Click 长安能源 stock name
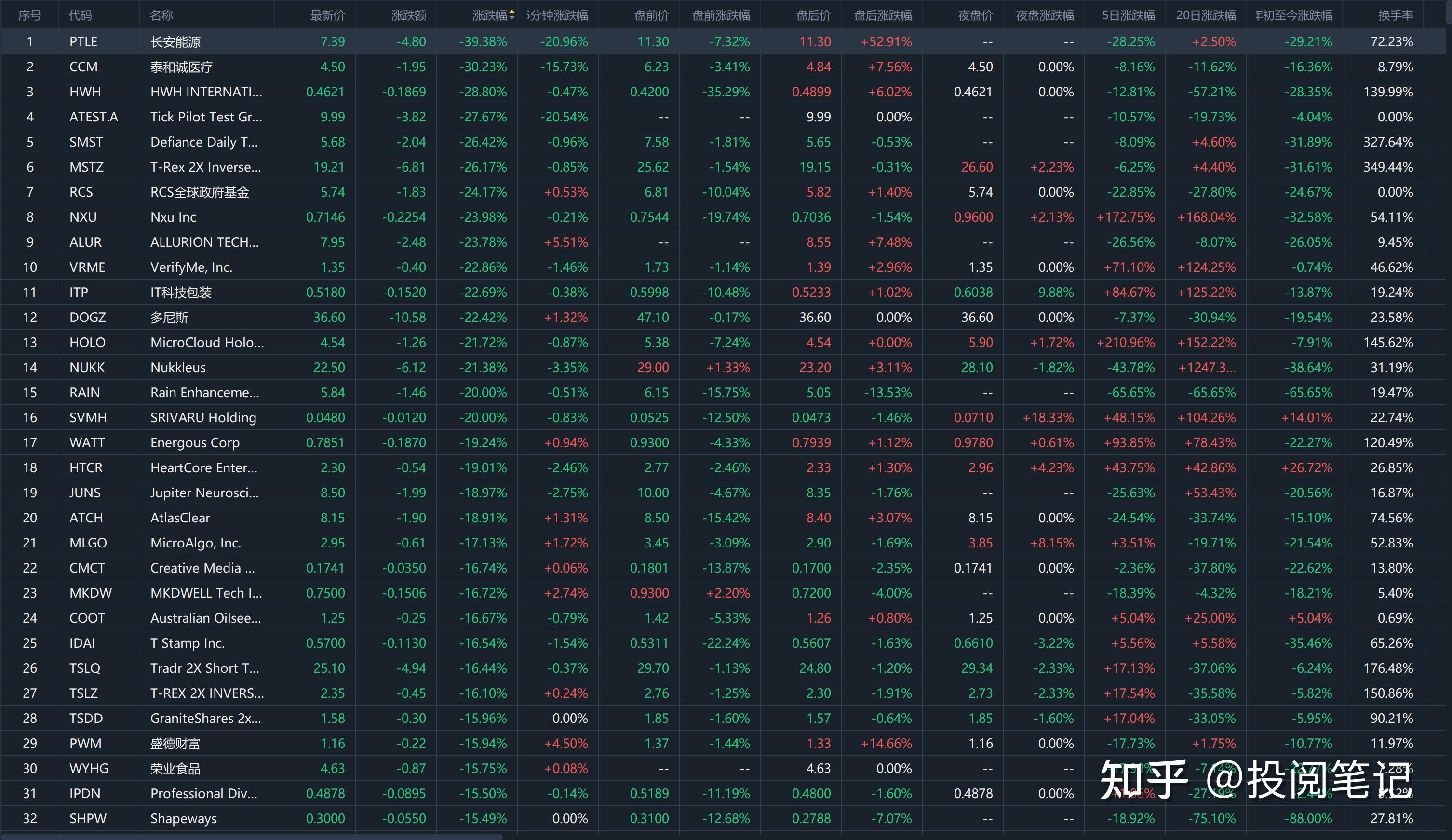The height and width of the screenshot is (840, 1452). click(175, 42)
